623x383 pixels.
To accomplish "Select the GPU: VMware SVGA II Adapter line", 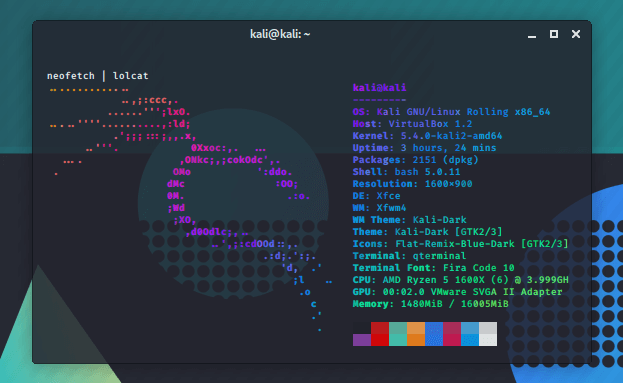I will tap(458, 292).
